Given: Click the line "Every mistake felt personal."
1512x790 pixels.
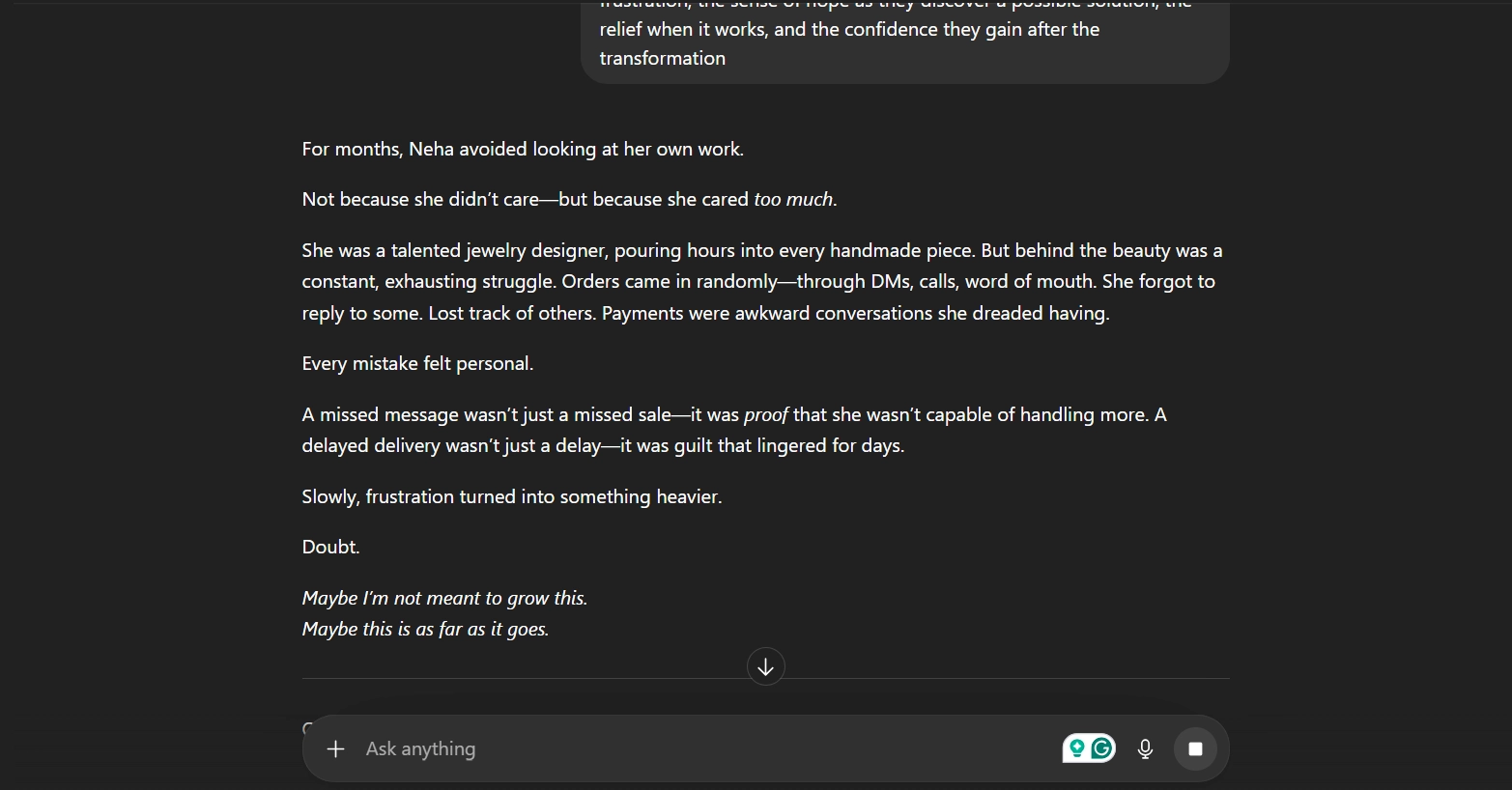Looking at the screenshot, I should click(x=417, y=363).
